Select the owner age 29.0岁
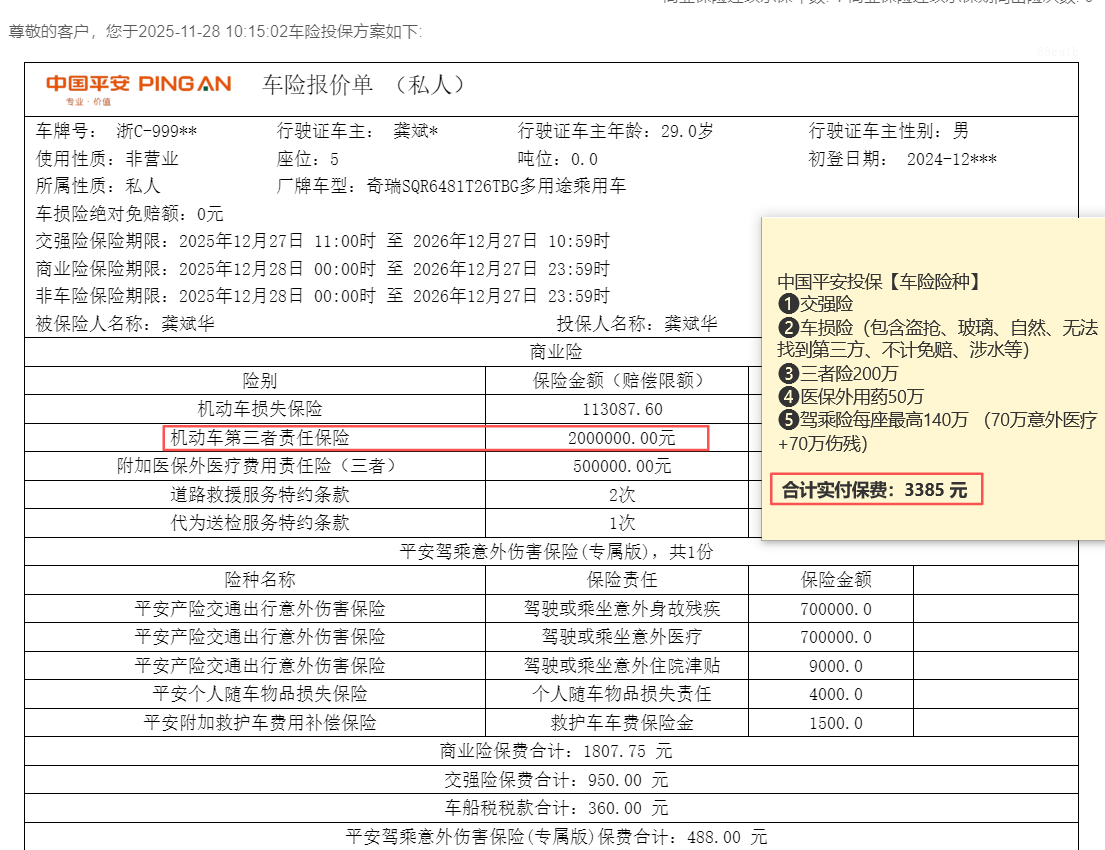The width and height of the screenshot is (1105, 850). pos(687,131)
